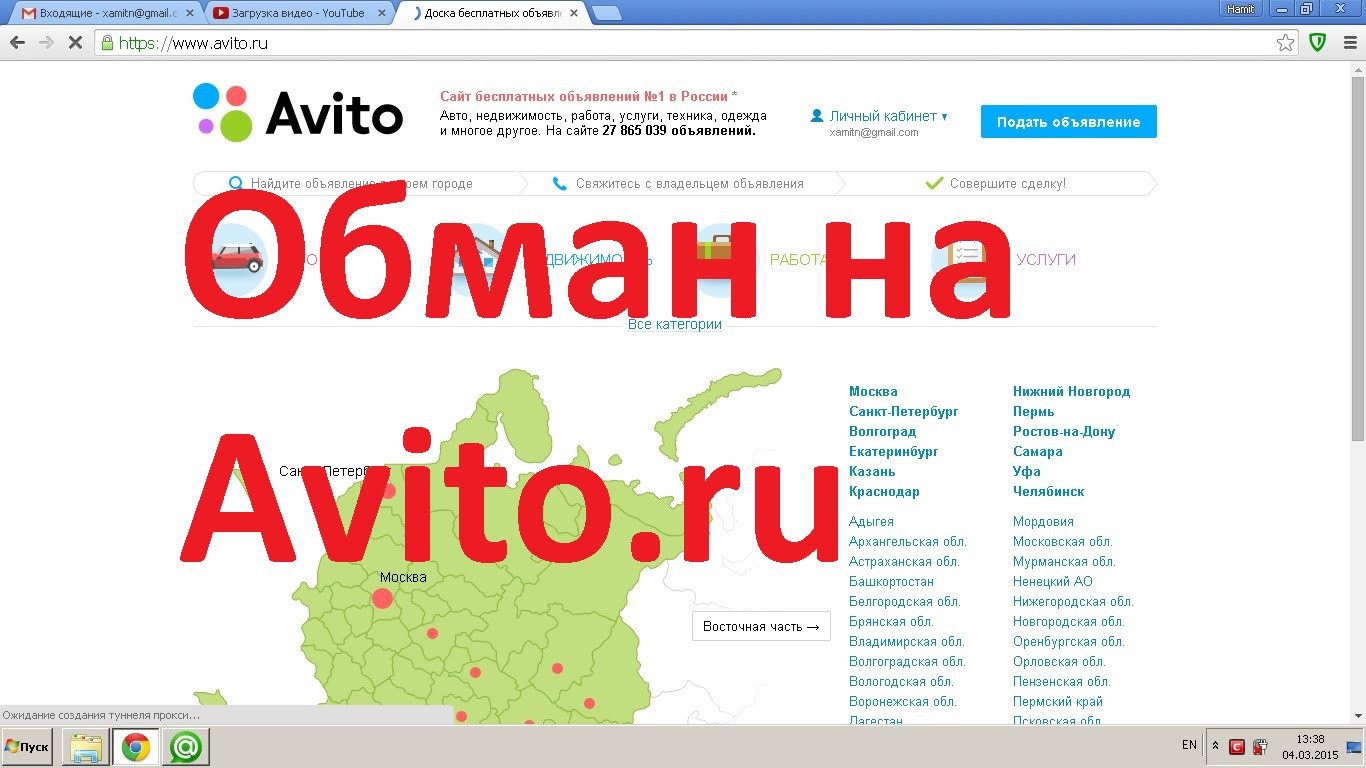Click the Подать объявление button
The width and height of the screenshot is (1366, 768).
tap(1068, 122)
